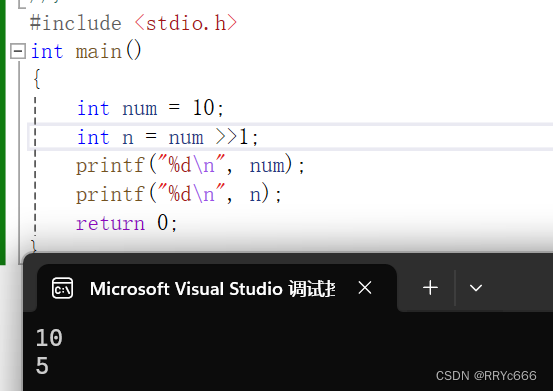Click the terminal icon in console tab
Viewport: 553px width, 391px height.
pos(62,288)
